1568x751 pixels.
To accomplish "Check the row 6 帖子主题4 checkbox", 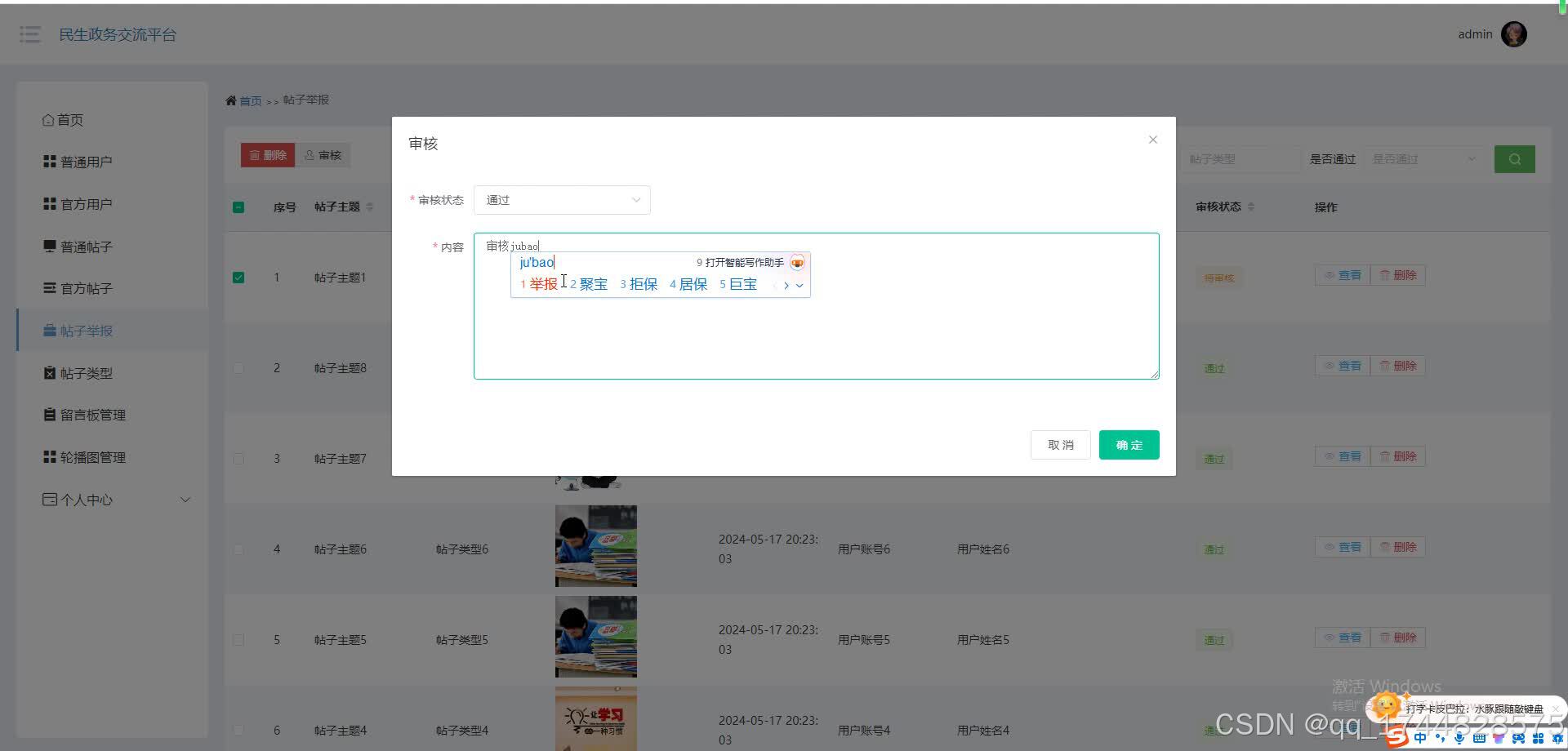I will [x=238, y=731].
